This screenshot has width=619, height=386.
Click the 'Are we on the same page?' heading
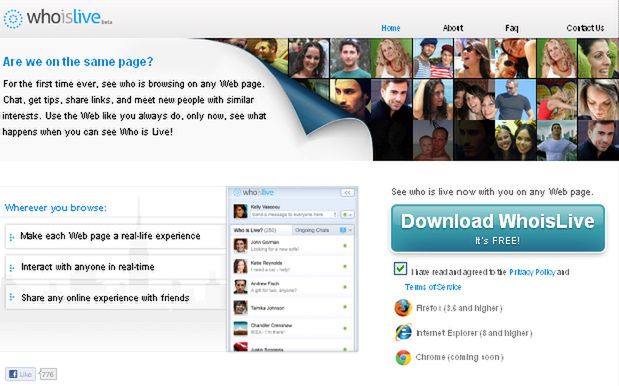(x=78, y=62)
